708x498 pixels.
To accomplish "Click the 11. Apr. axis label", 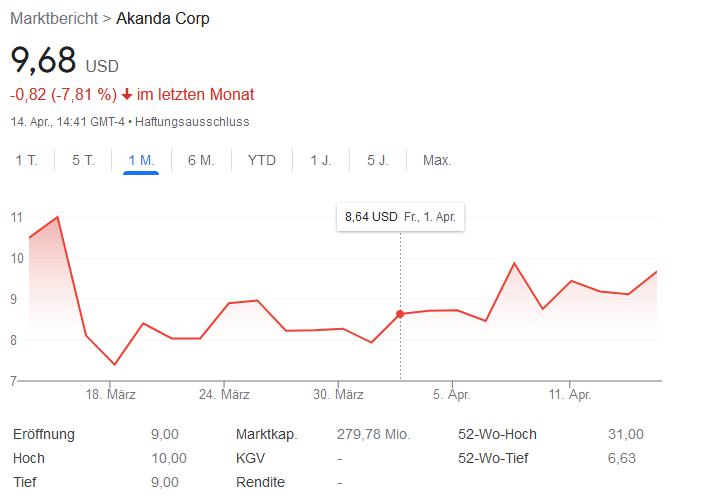I will pos(570,395).
